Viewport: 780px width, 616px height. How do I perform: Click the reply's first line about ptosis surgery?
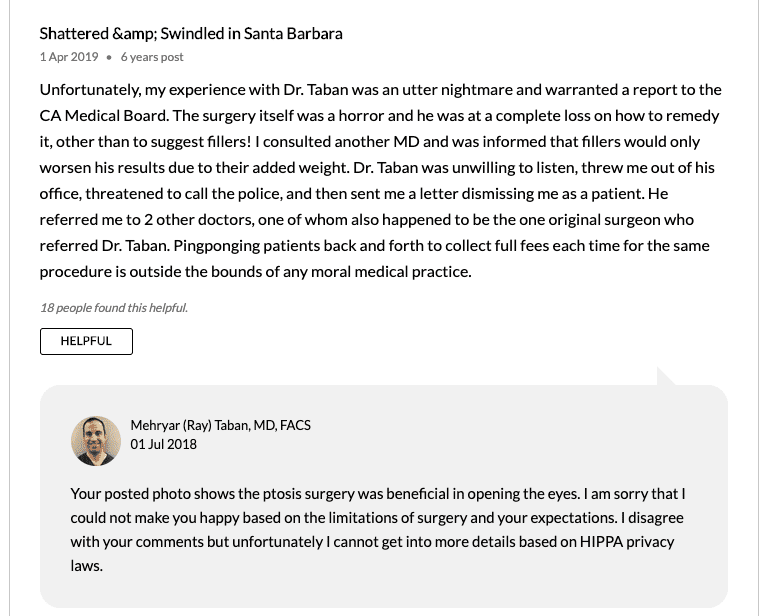(x=378, y=494)
